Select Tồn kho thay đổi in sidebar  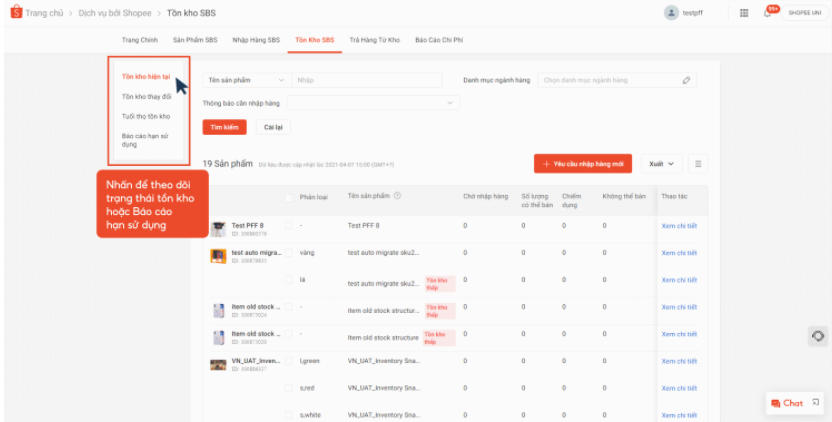(146, 97)
